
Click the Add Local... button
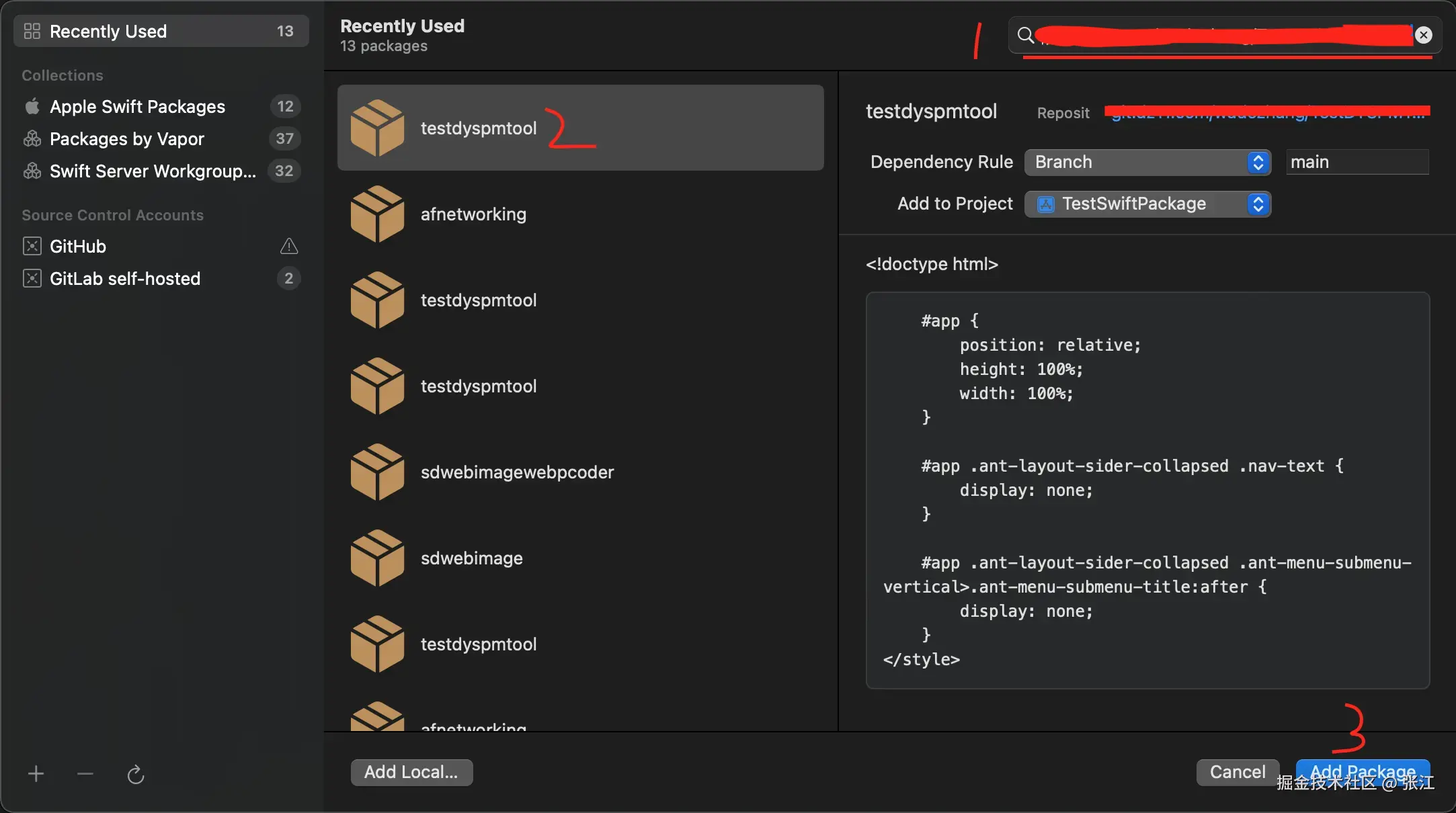coord(411,773)
